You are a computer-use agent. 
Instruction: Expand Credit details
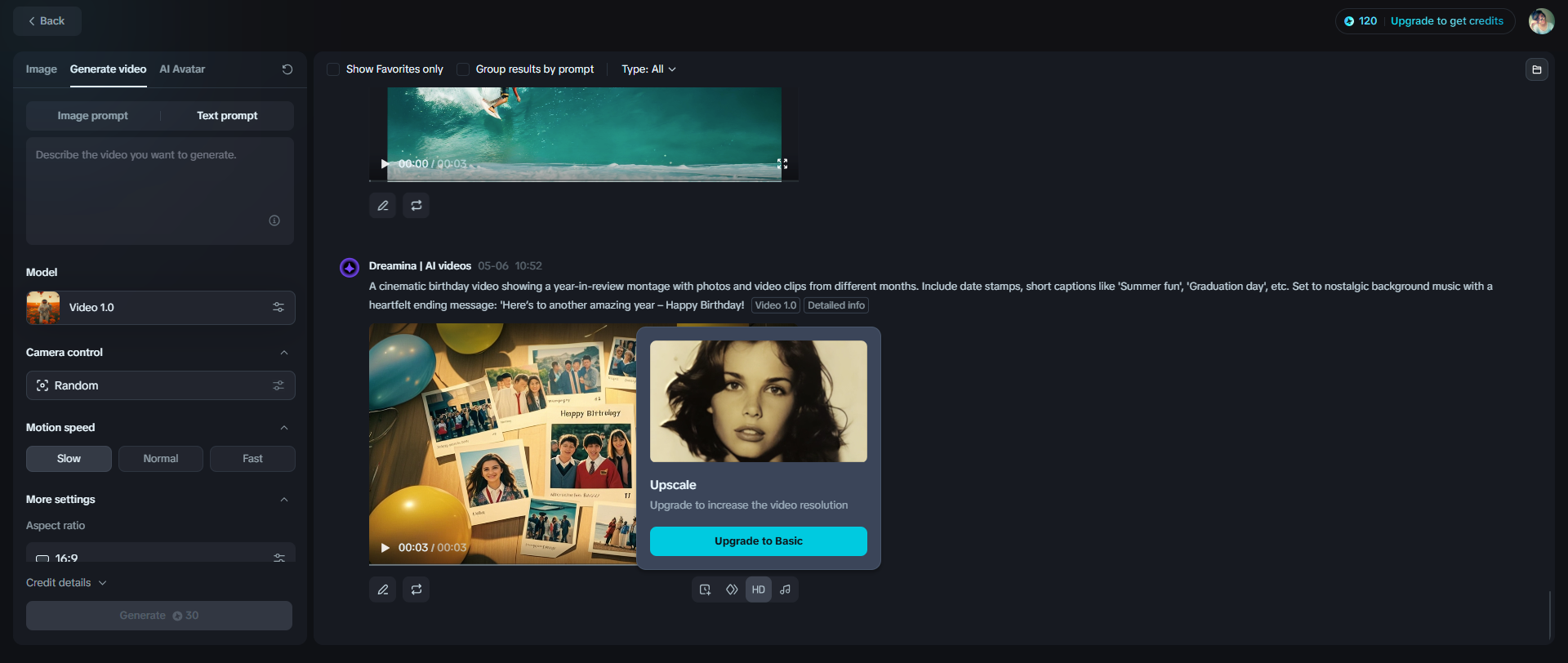(x=66, y=583)
